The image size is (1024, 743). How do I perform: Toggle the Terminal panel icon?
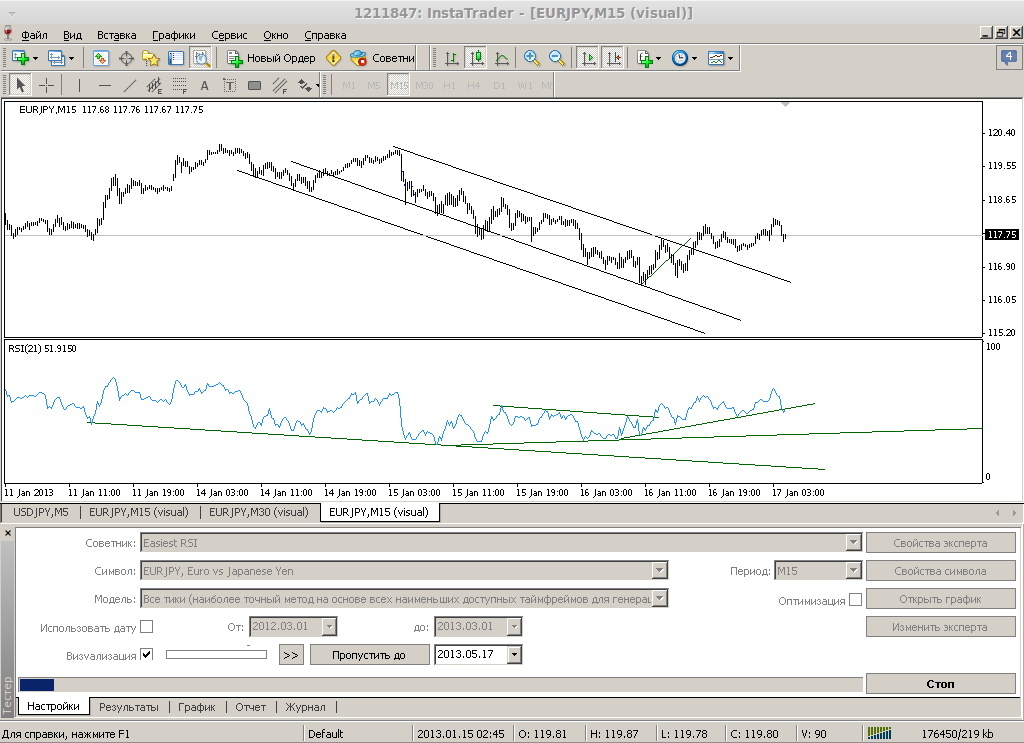pos(176,58)
